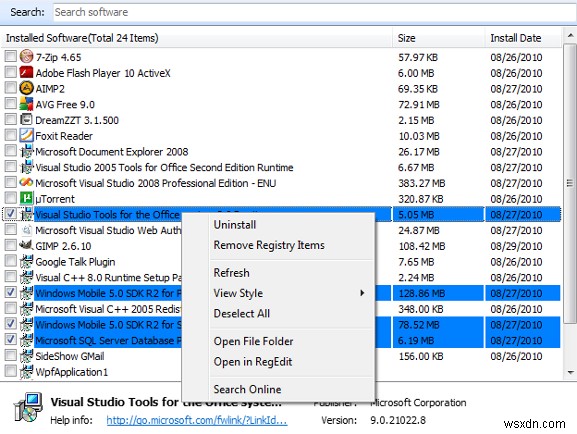The image size is (577, 434).
Task: Sort by Installed Software column header
Action: click(x=197, y=38)
